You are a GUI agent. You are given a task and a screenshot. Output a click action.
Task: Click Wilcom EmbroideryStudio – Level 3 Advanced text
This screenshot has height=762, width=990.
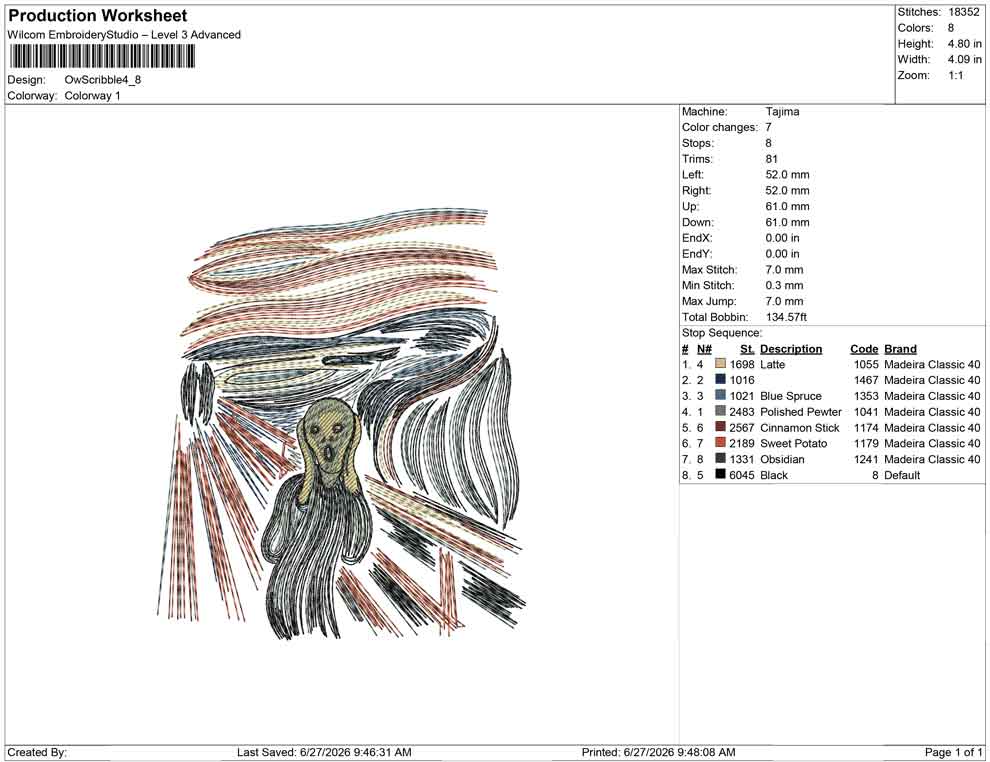(x=124, y=35)
